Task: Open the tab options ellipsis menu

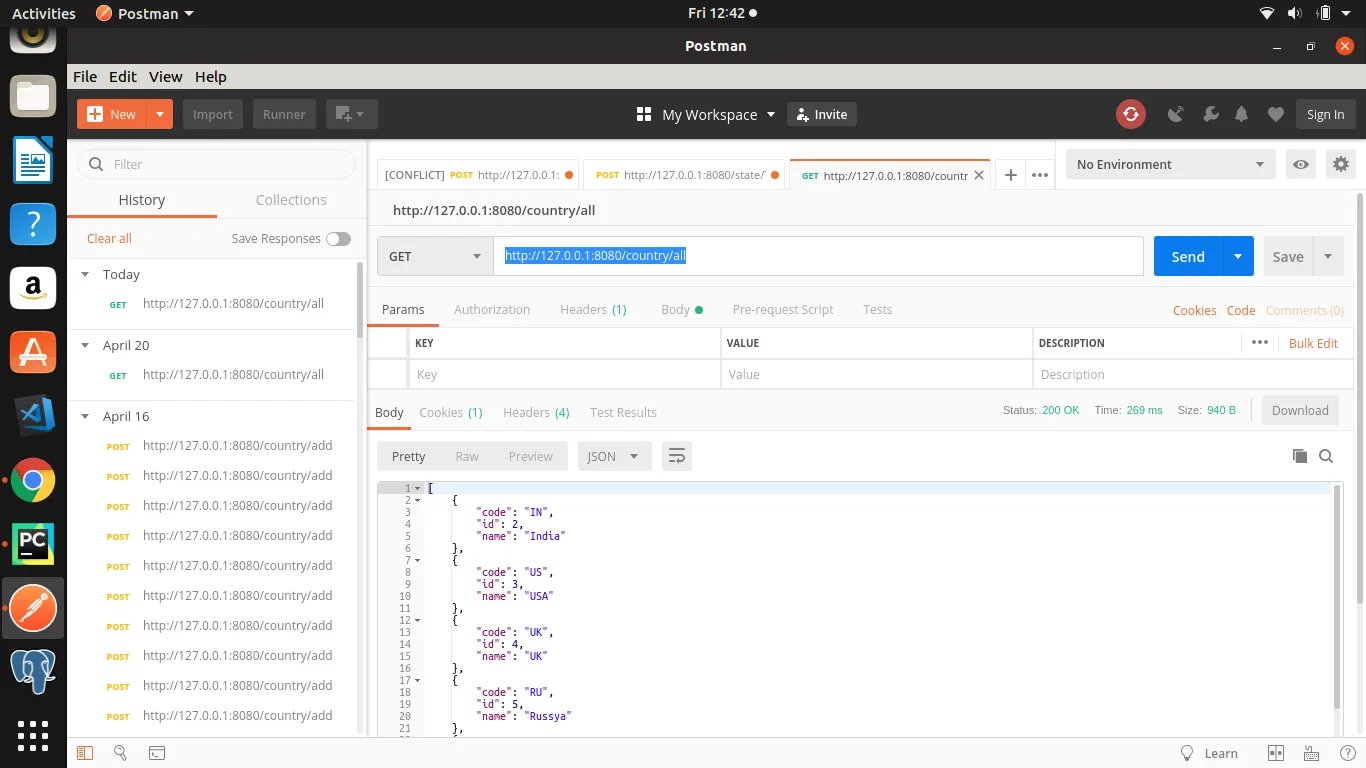Action: (1040, 175)
